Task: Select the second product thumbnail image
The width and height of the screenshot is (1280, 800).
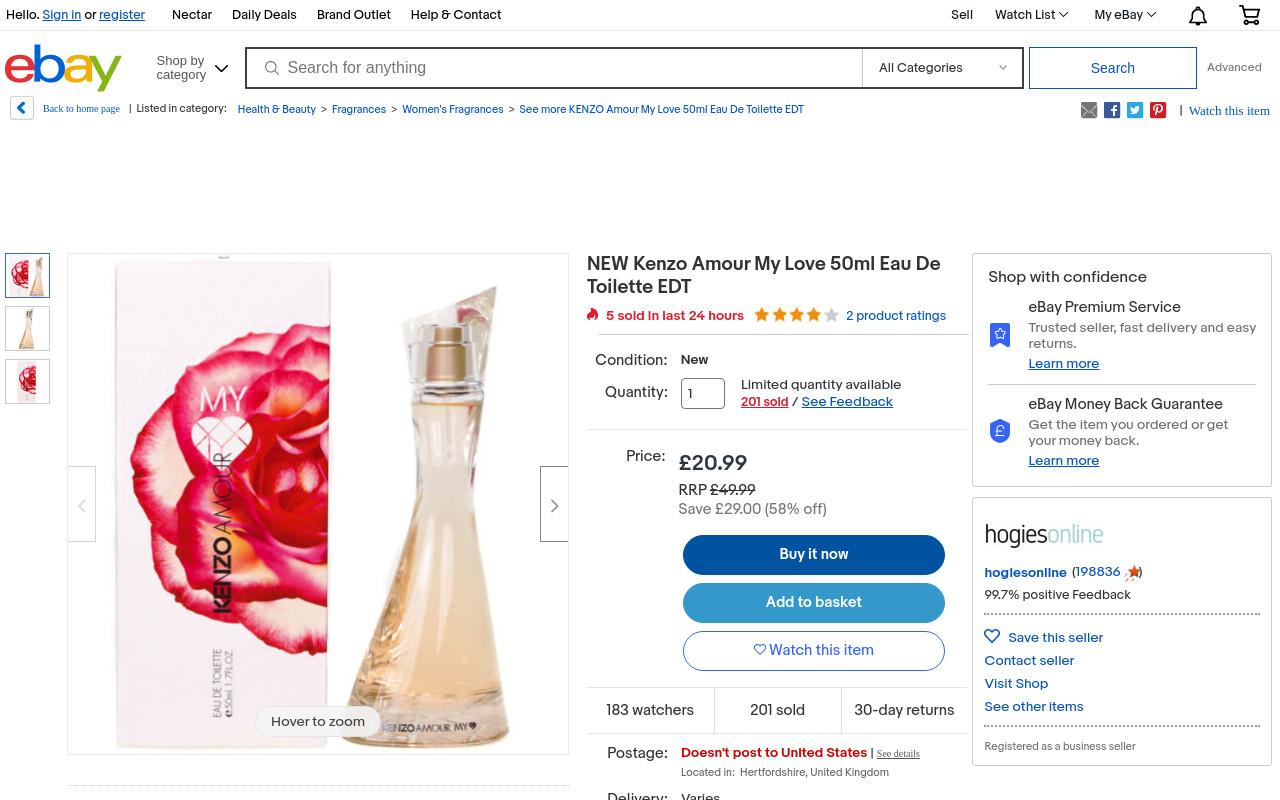Action: tap(27, 328)
